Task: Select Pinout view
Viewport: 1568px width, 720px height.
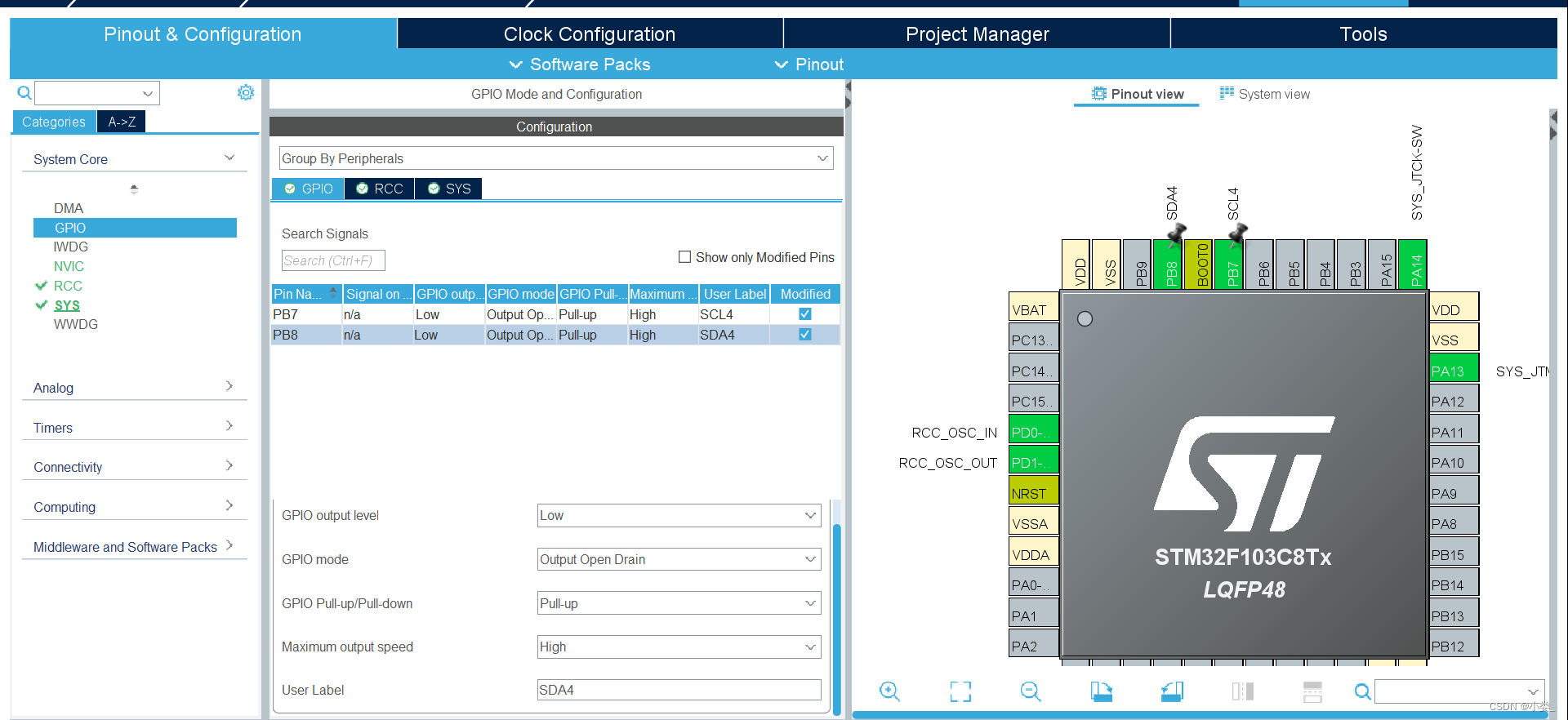Action: [x=1138, y=94]
